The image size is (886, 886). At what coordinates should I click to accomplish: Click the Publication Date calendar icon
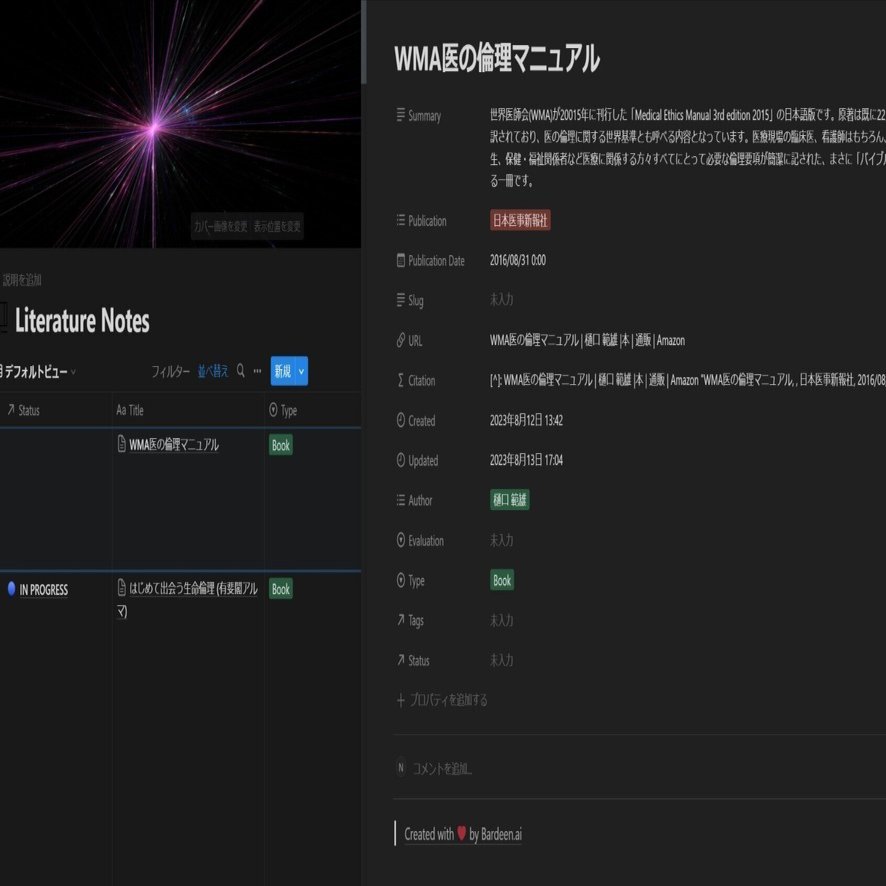pos(401,260)
